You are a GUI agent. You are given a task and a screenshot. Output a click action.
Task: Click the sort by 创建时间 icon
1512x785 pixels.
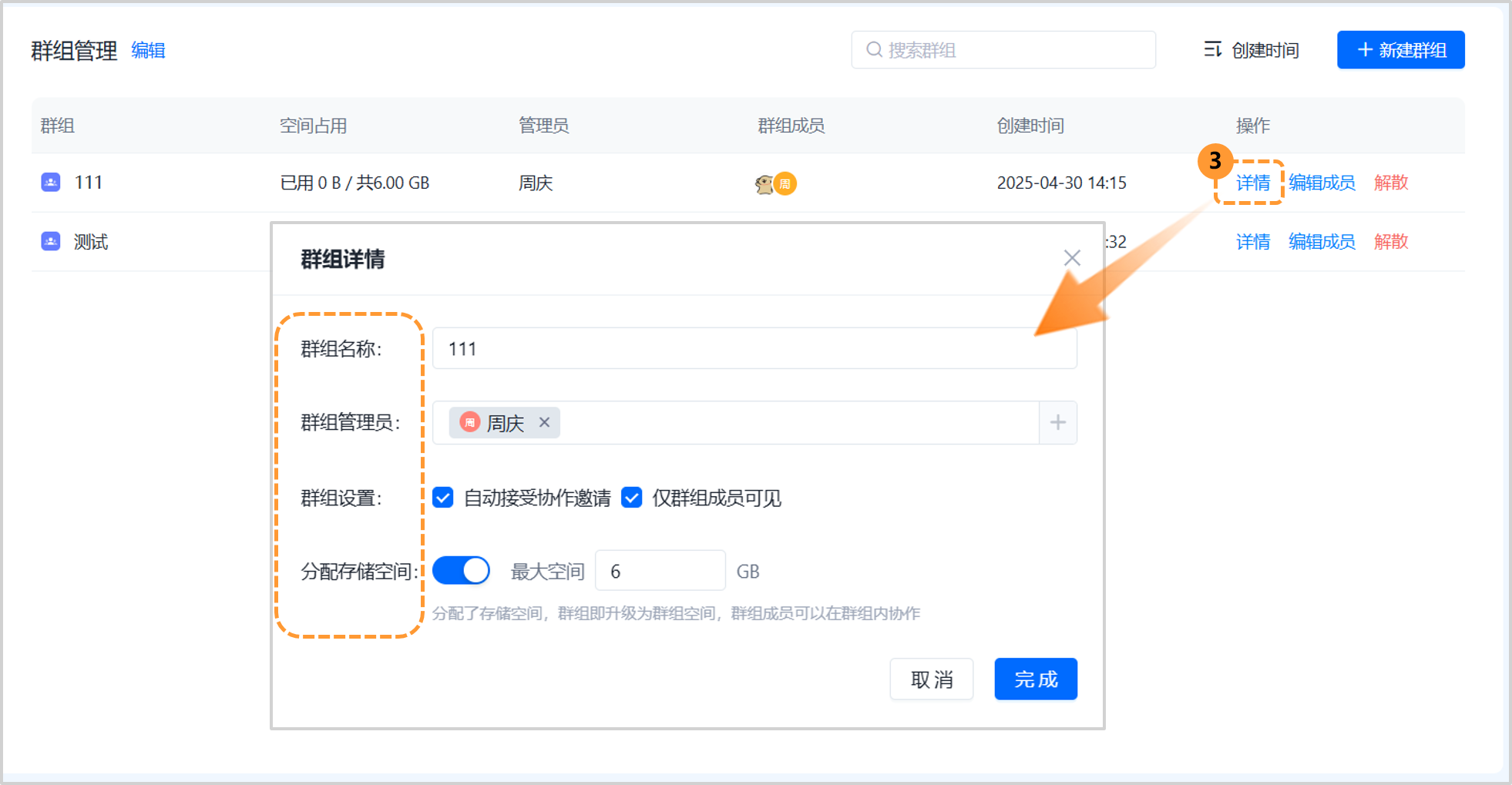[1212, 49]
